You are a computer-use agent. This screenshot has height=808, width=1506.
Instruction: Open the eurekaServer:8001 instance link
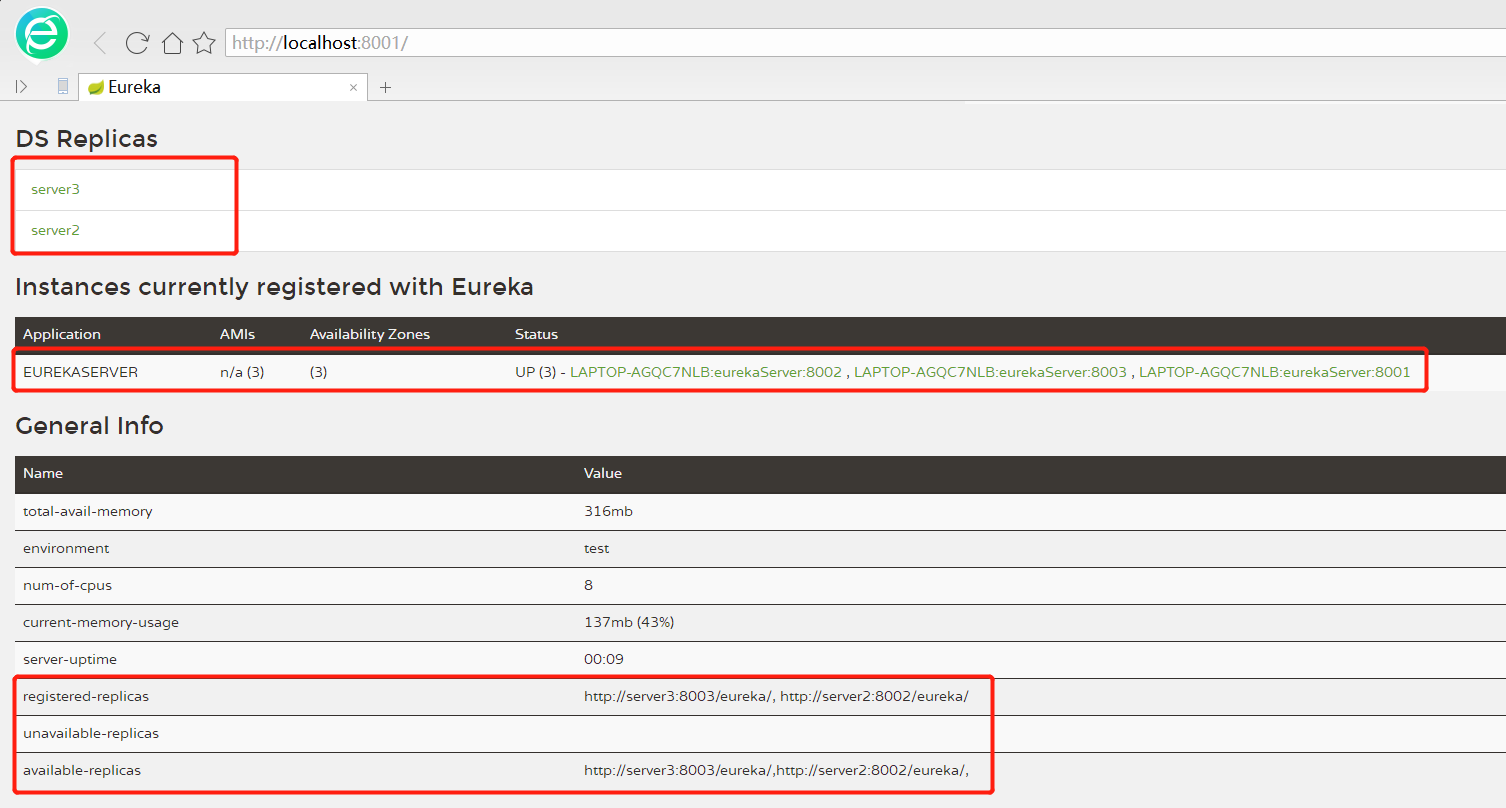1275,372
